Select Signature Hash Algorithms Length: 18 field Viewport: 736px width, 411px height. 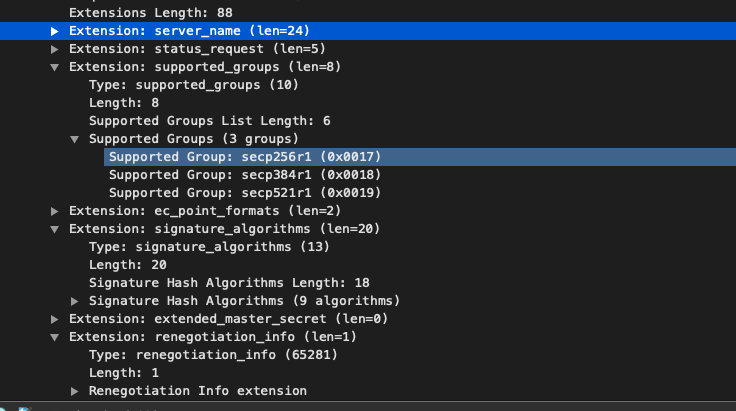coord(229,283)
